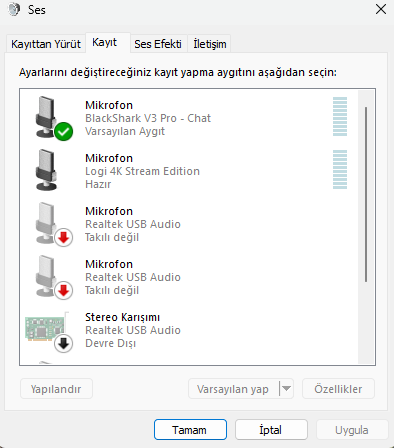This screenshot has width=394, height=448.
Task: Click the Ses speaker icon in title bar
Action: [x=14, y=9]
